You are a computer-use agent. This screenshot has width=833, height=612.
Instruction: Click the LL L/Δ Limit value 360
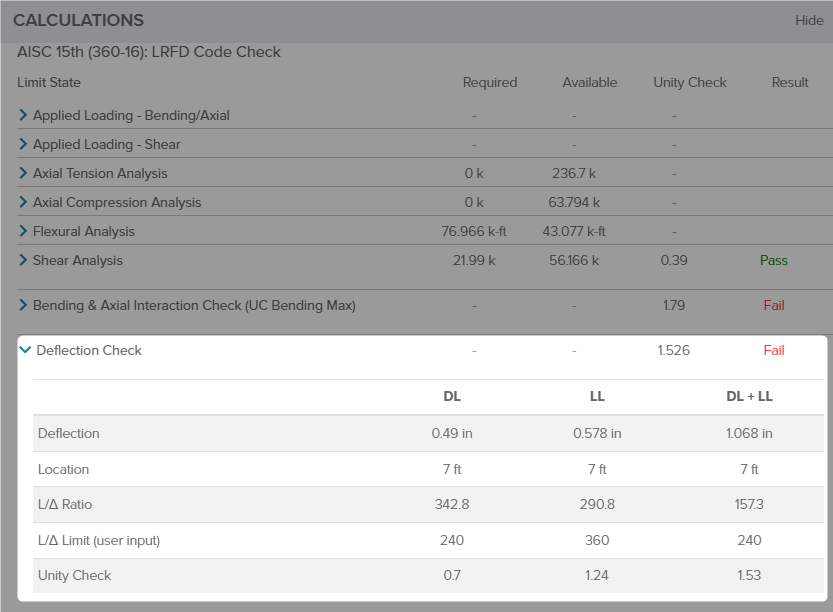point(597,540)
